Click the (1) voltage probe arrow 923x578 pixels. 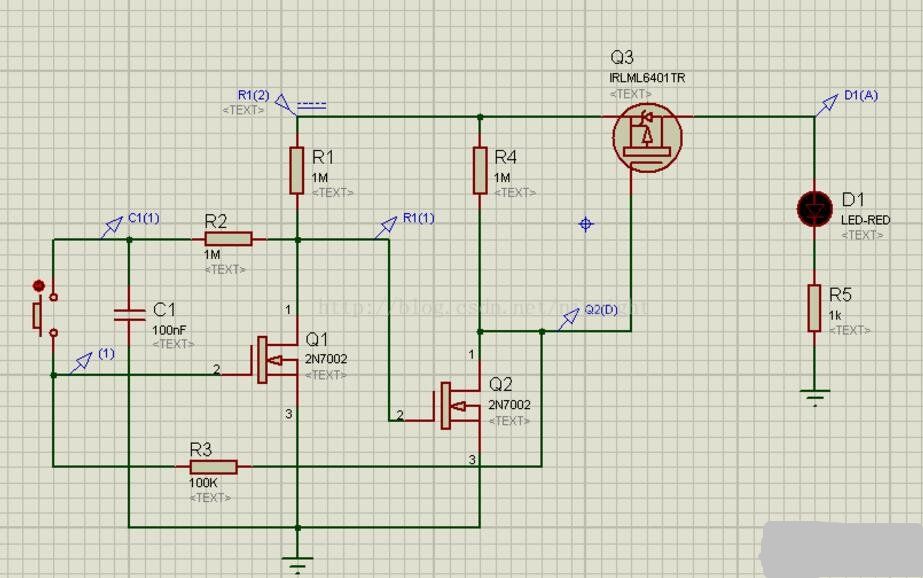[x=81, y=363]
